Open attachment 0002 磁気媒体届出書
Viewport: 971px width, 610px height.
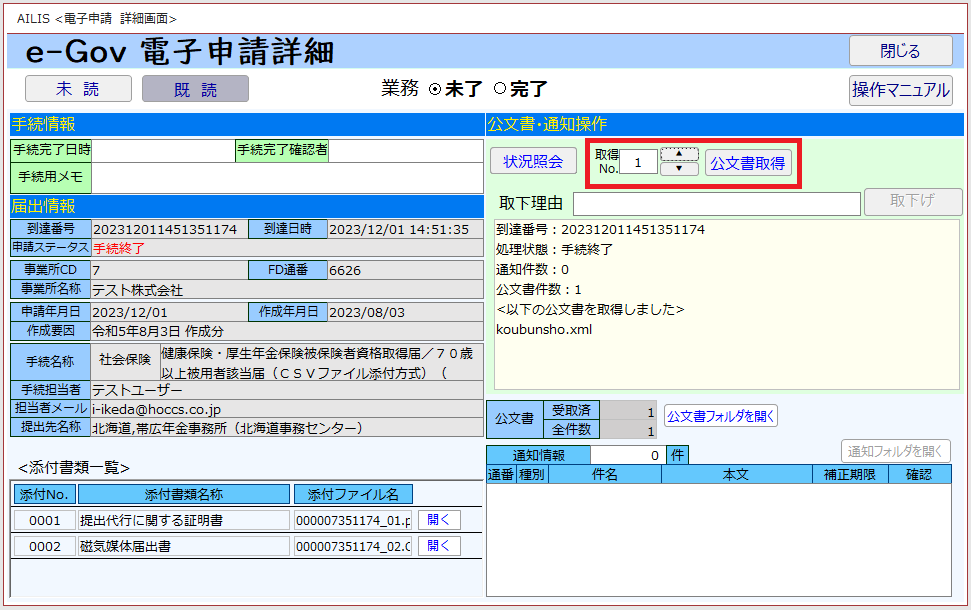coord(439,546)
